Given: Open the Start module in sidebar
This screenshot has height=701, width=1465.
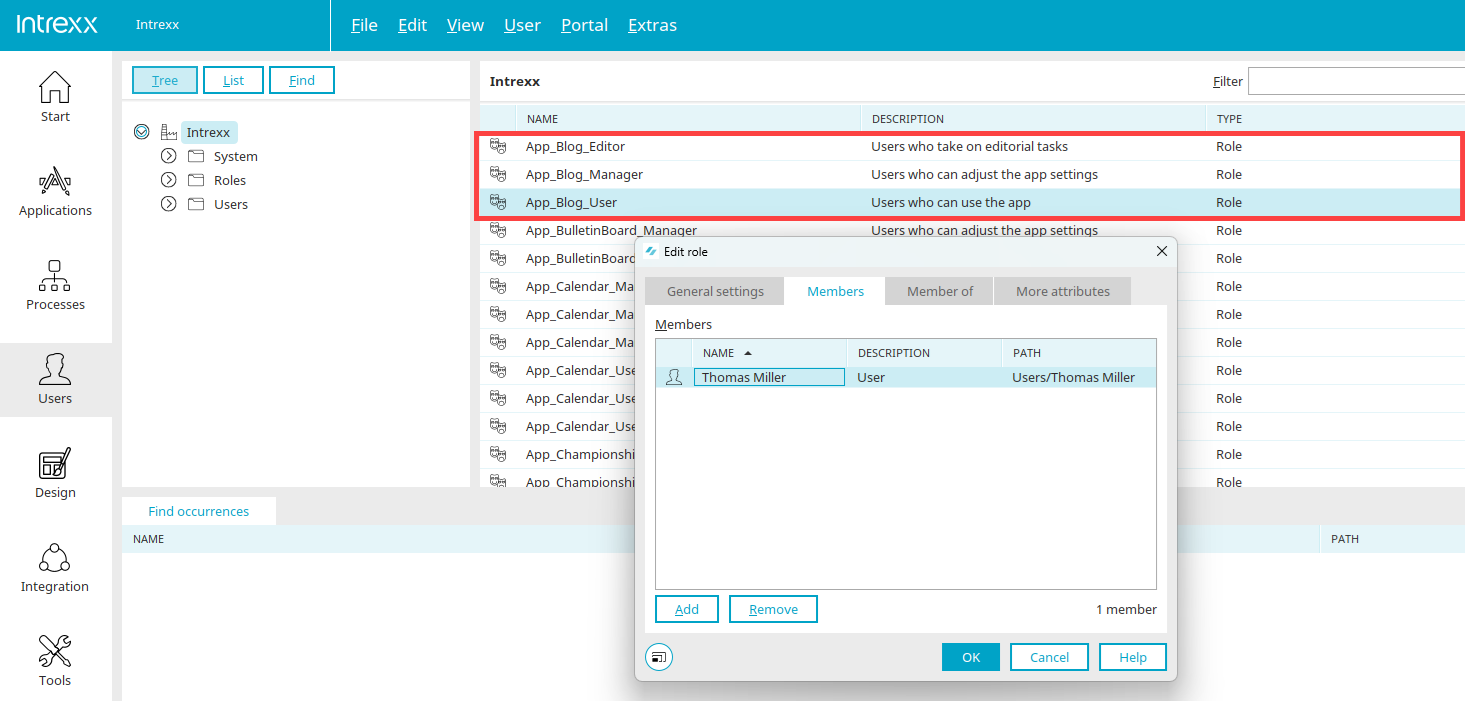Looking at the screenshot, I should (x=55, y=97).
